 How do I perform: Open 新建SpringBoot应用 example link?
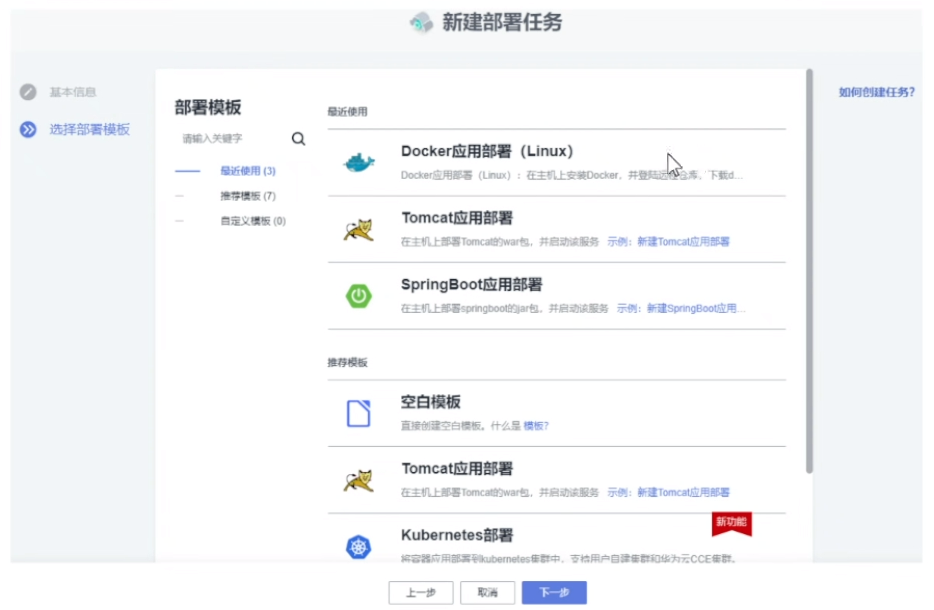696,308
